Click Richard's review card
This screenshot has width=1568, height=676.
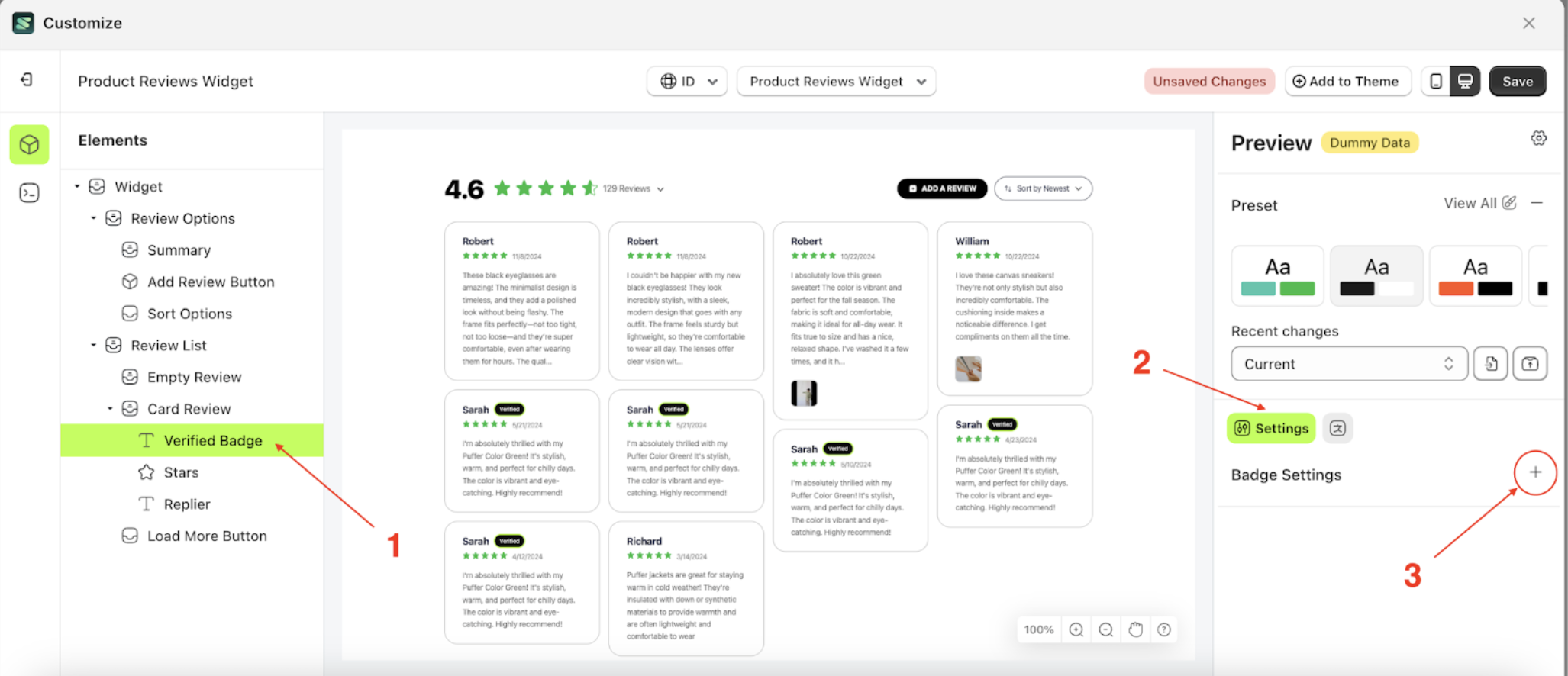pos(686,588)
